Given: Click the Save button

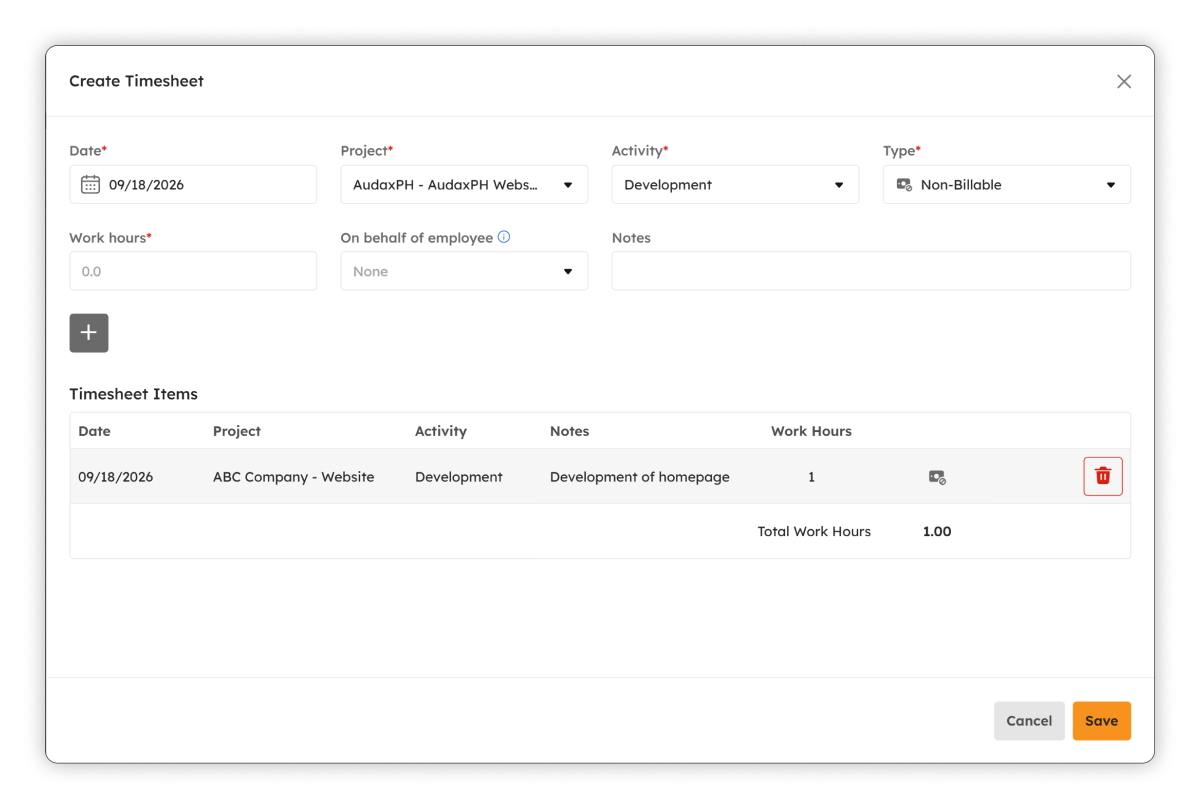Looking at the screenshot, I should 1102,721.
